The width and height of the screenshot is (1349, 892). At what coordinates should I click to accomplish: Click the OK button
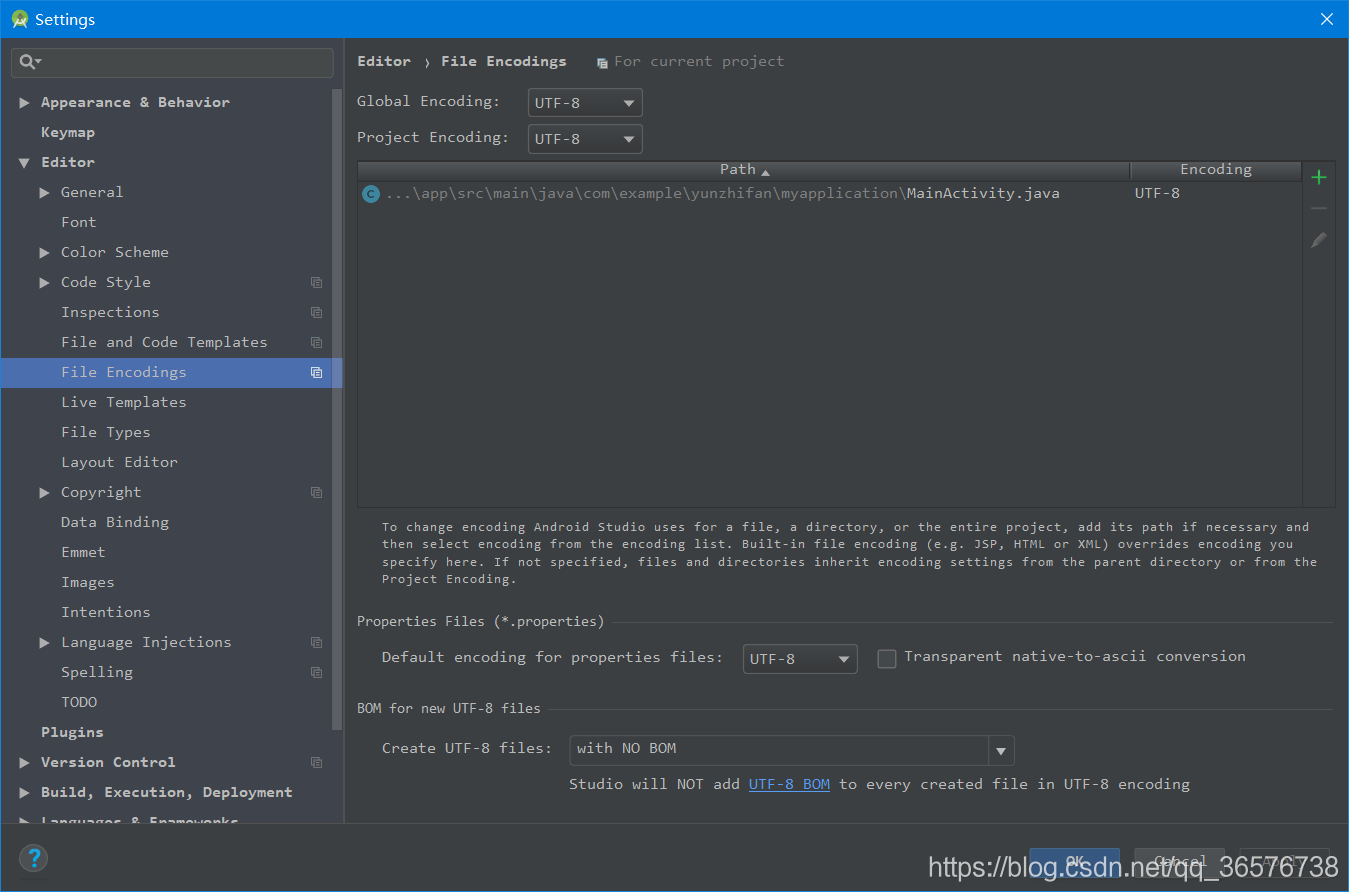(x=1074, y=861)
